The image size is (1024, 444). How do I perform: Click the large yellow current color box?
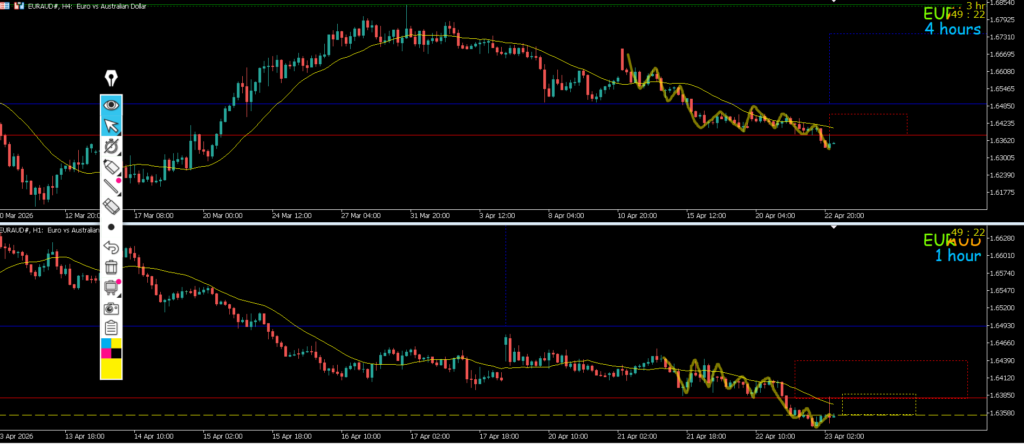coord(111,368)
